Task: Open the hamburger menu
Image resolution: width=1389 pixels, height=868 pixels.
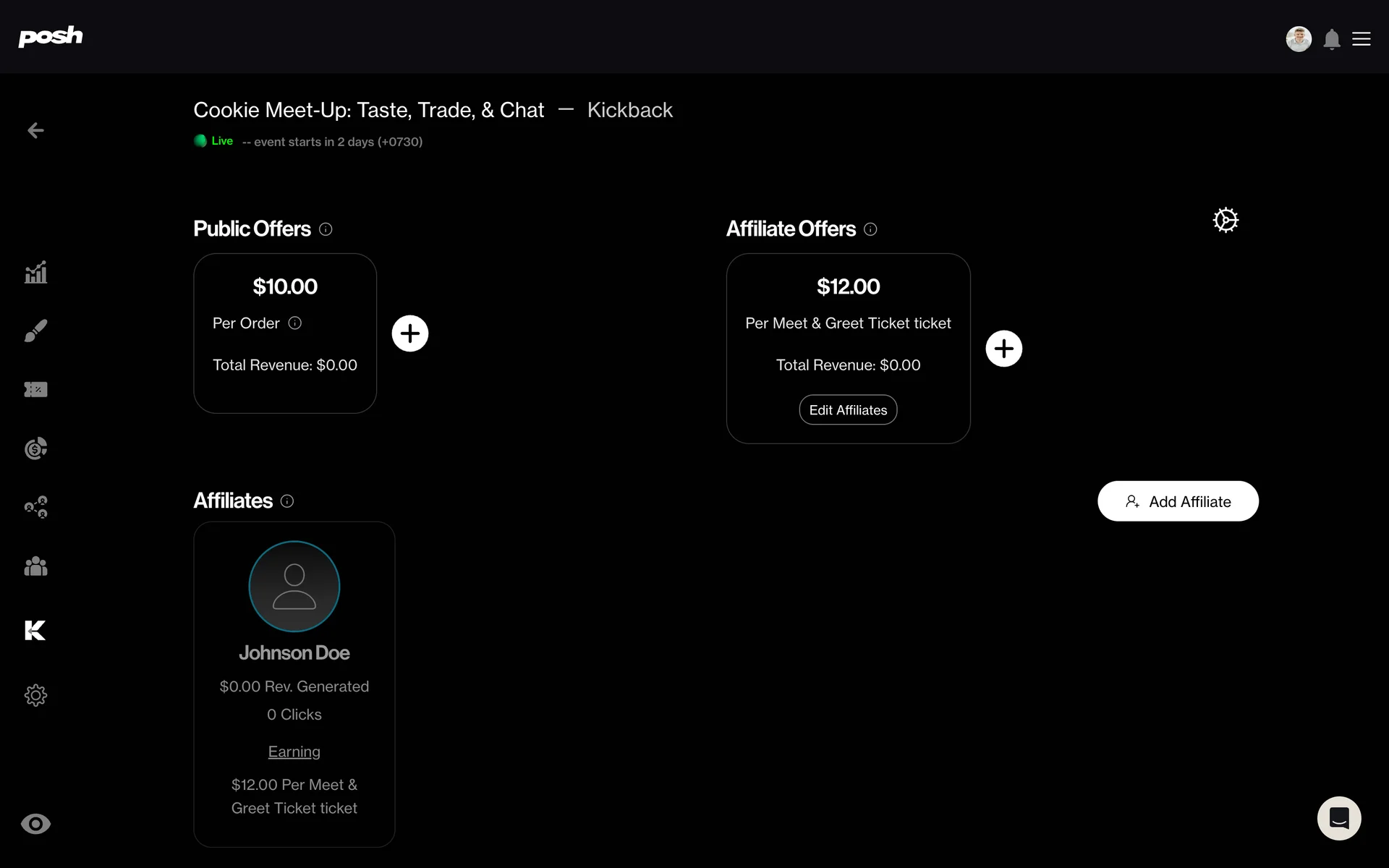Action: point(1362,39)
